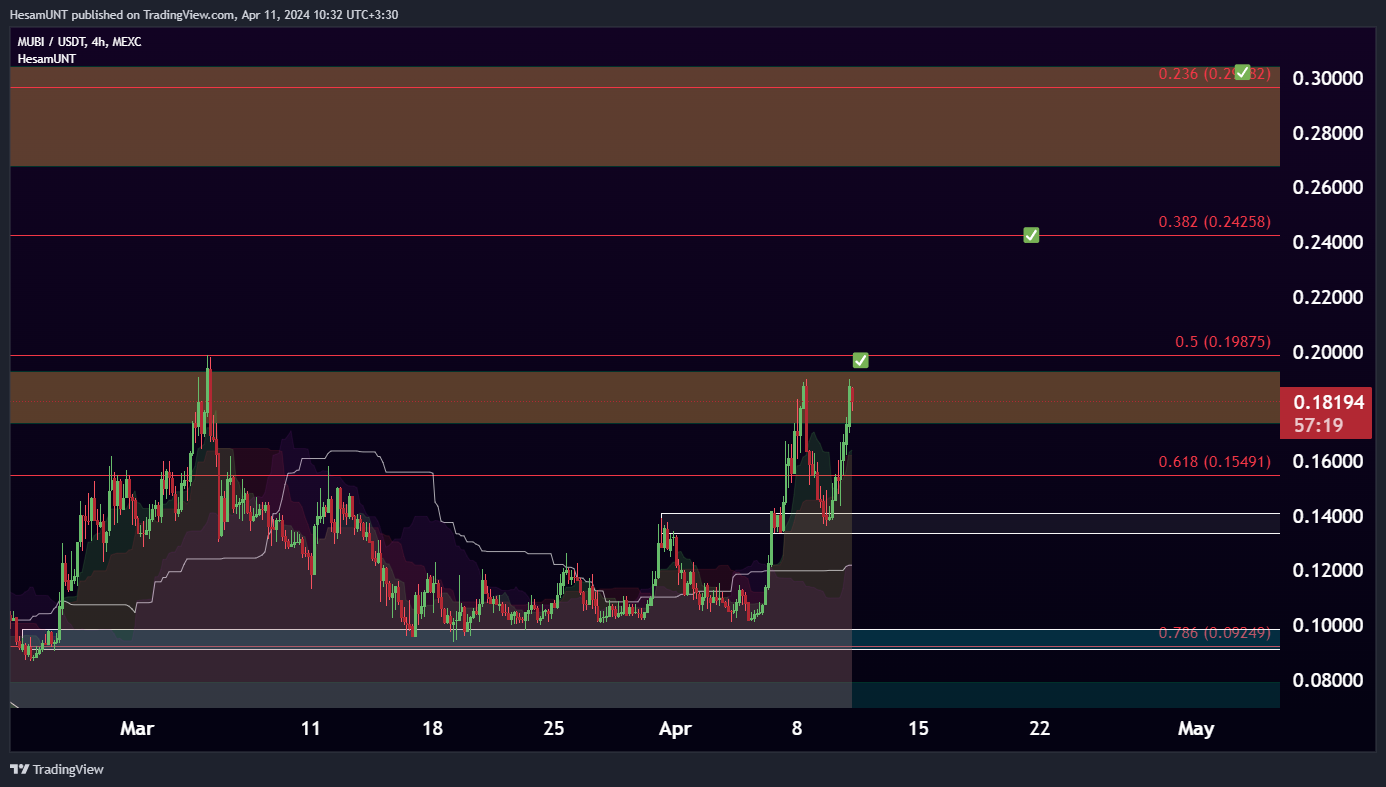Click 0.16000 on the price axis
Image resolution: width=1386 pixels, height=787 pixels.
pos(1328,461)
